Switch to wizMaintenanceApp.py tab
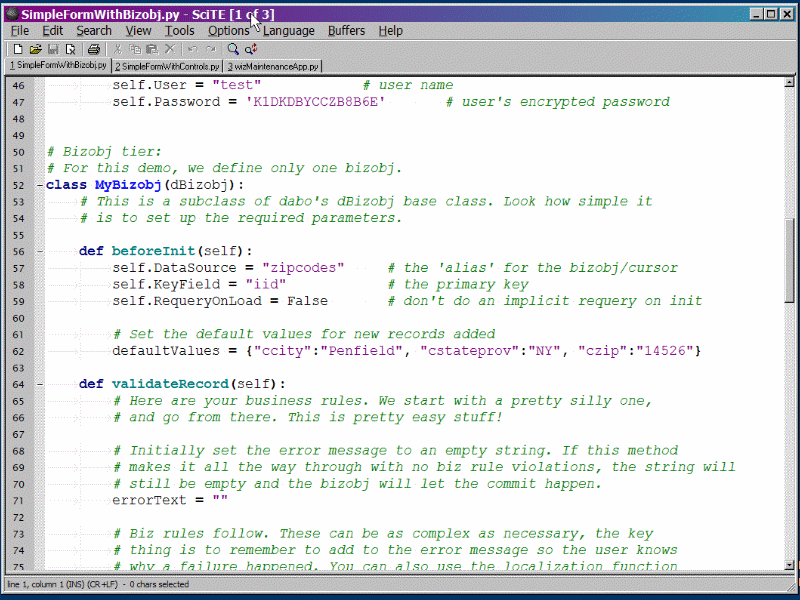800x600 pixels. [x=273, y=66]
